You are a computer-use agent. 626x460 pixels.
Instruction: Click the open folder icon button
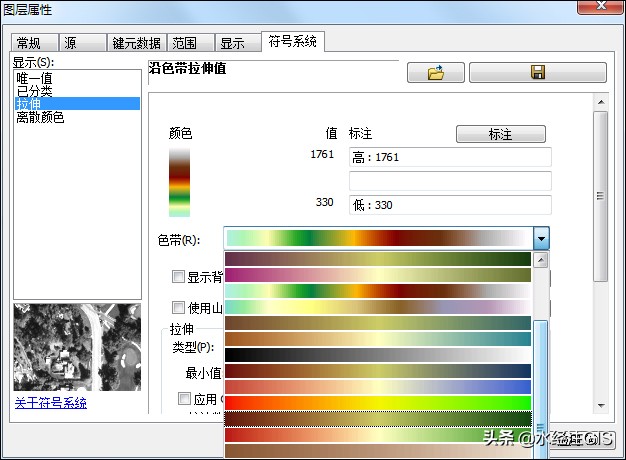coord(435,73)
